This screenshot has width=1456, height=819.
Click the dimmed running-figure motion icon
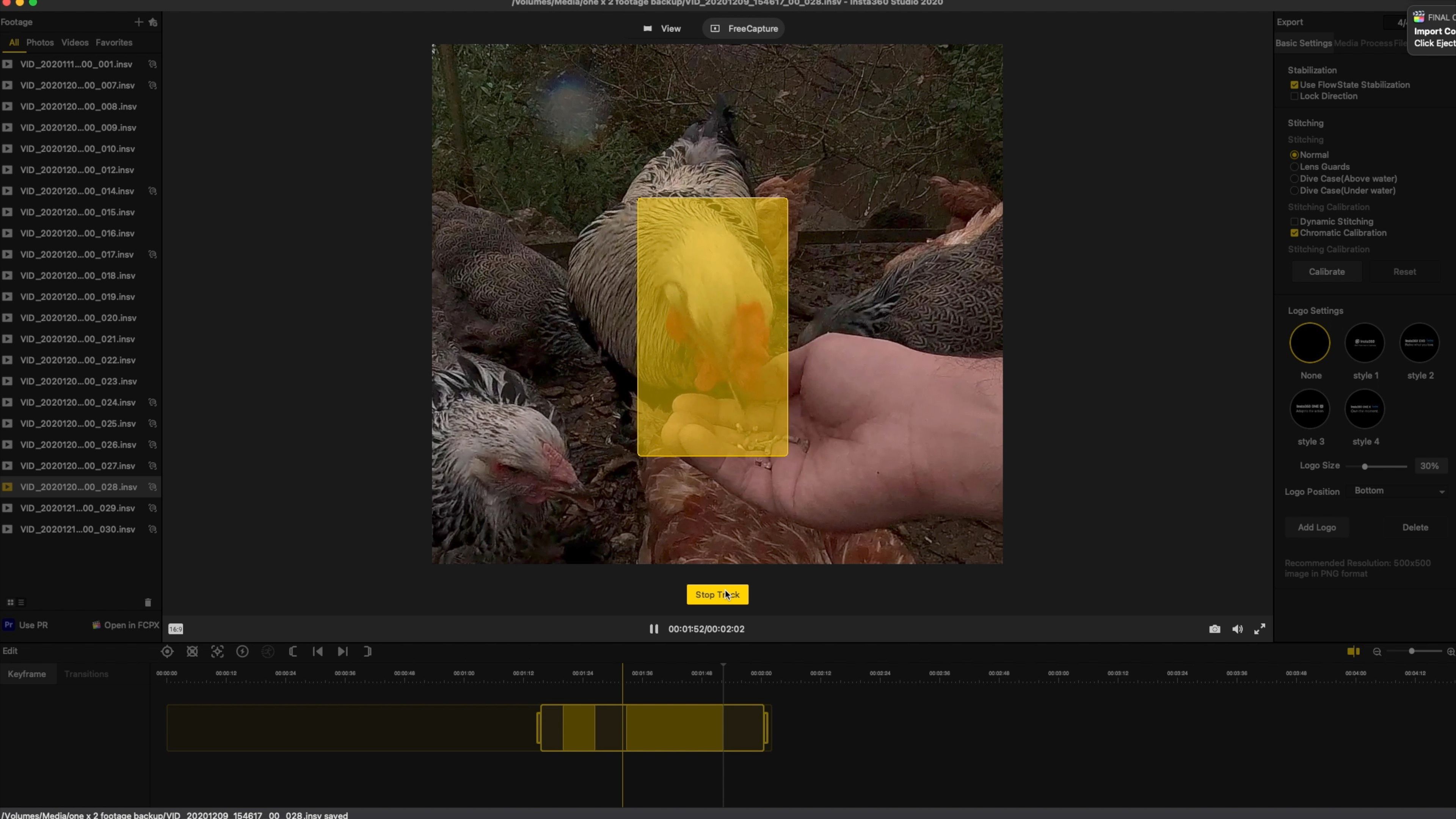pos(268,651)
